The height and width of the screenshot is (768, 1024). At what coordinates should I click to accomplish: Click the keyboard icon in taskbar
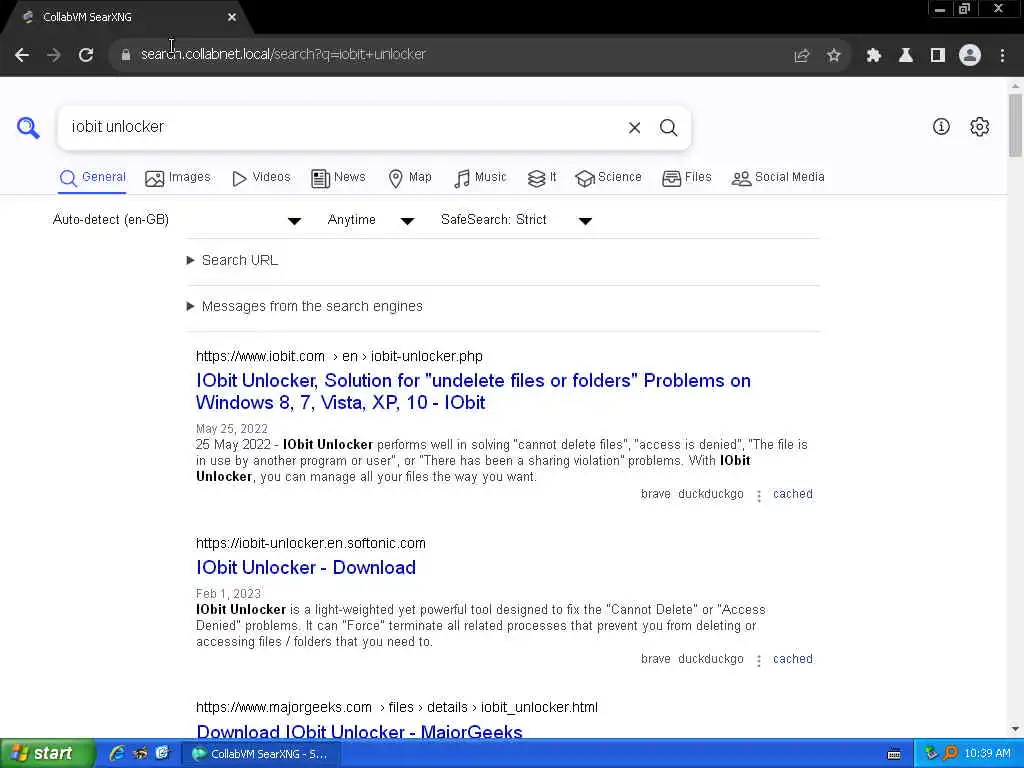(x=894, y=754)
